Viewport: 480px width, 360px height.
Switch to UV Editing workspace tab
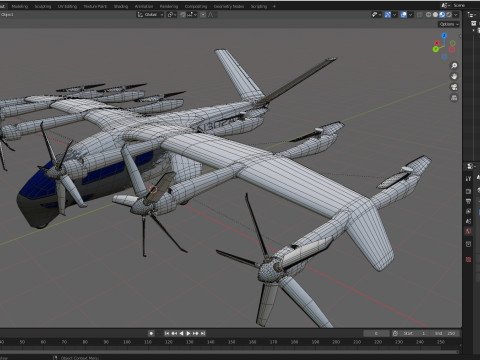click(x=67, y=6)
